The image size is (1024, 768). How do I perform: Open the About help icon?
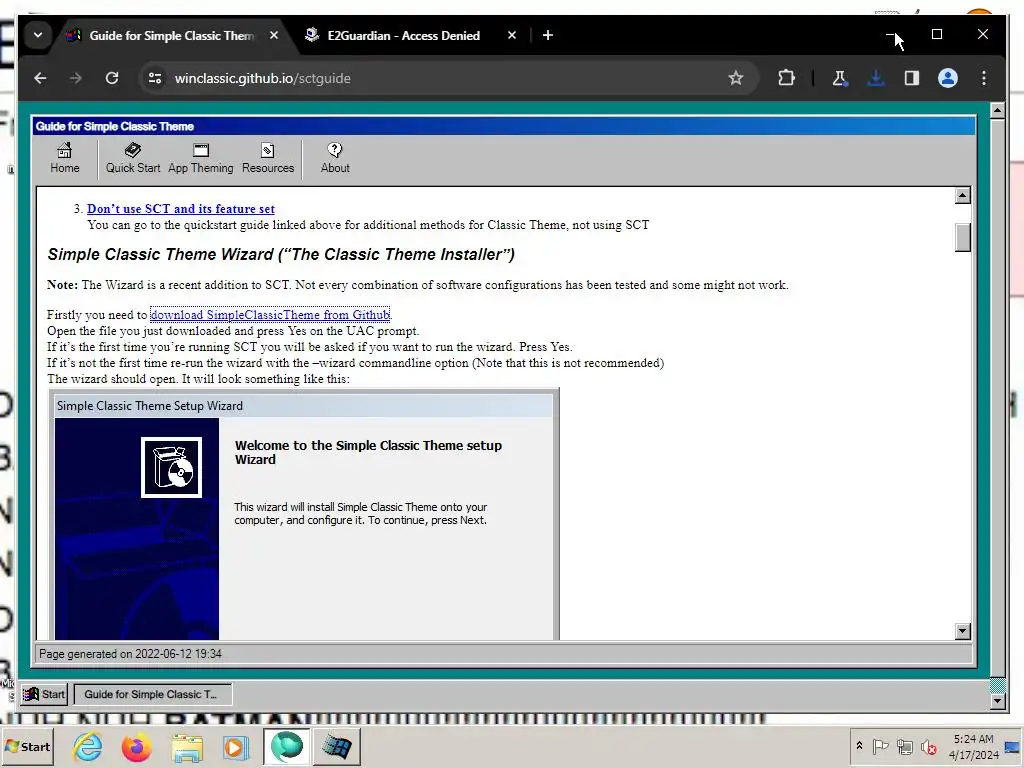(x=335, y=158)
